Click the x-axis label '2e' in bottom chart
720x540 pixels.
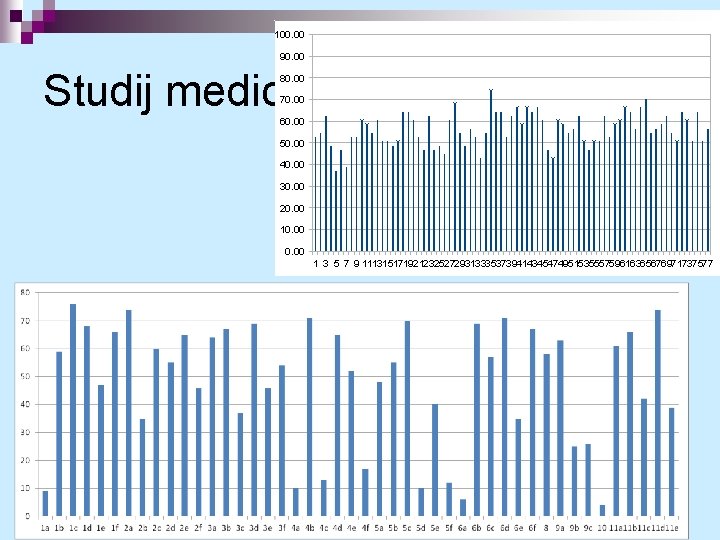tap(184, 528)
